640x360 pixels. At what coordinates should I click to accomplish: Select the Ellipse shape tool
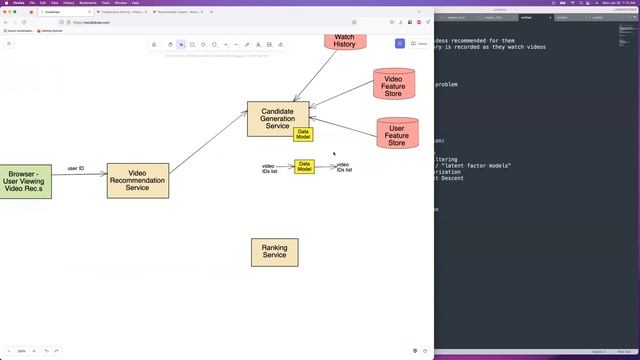click(x=214, y=44)
